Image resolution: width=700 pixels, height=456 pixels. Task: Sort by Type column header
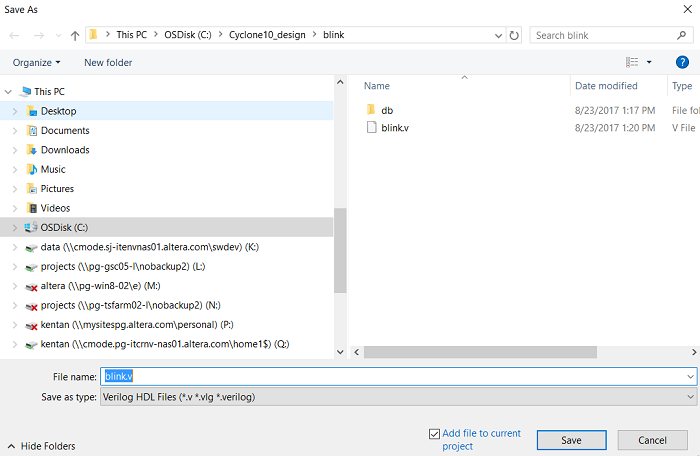[x=682, y=86]
